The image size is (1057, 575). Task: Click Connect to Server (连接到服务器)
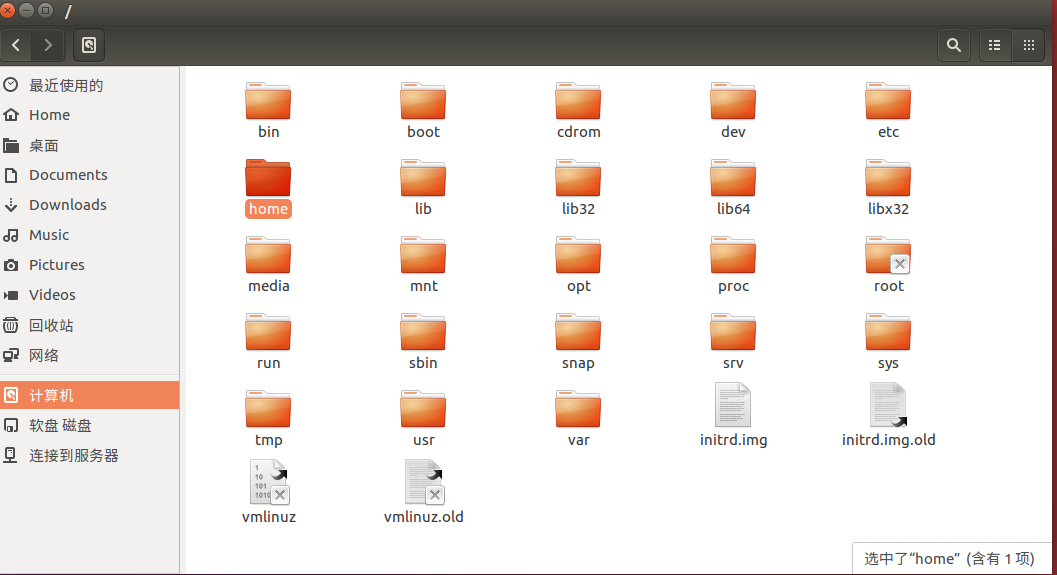point(90,456)
